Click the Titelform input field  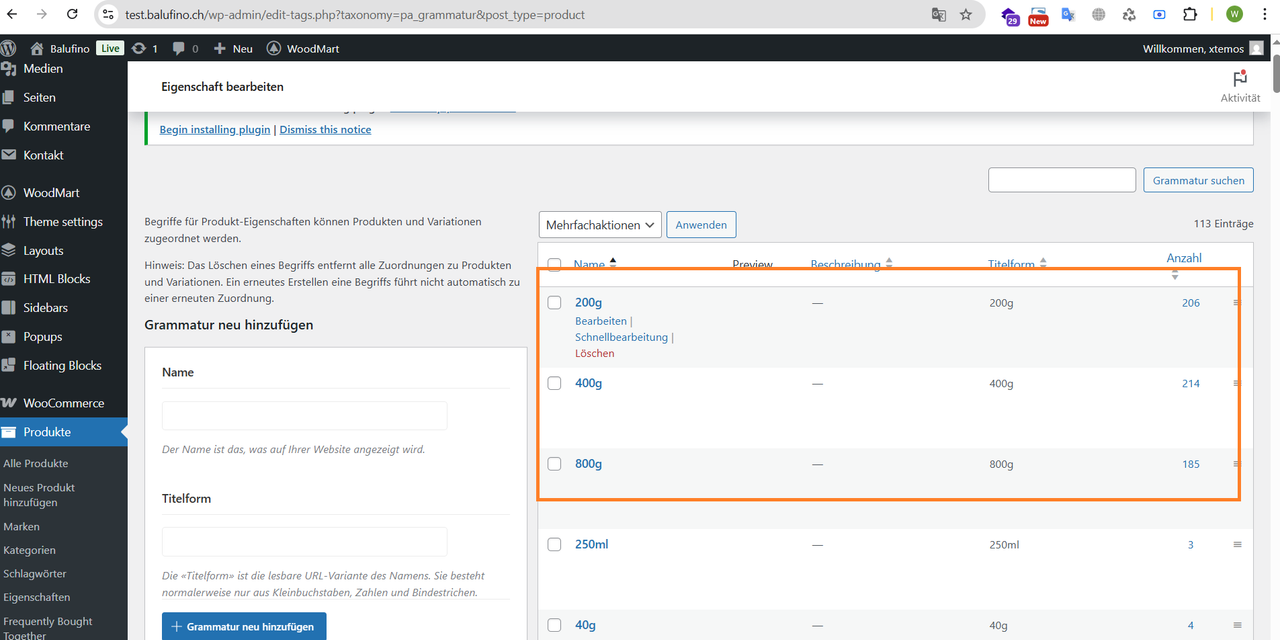pos(304,542)
